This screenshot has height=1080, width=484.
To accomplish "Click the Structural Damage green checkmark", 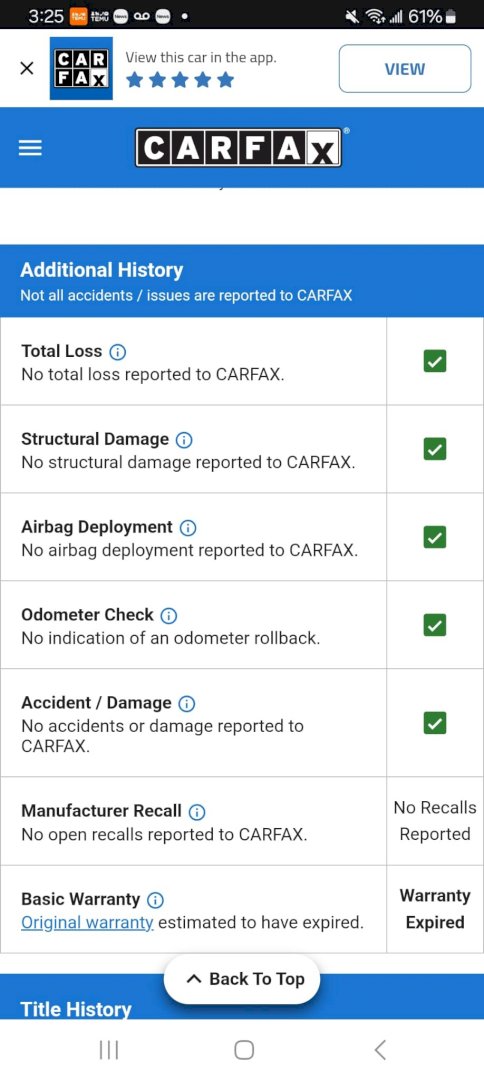I will [x=434, y=449].
